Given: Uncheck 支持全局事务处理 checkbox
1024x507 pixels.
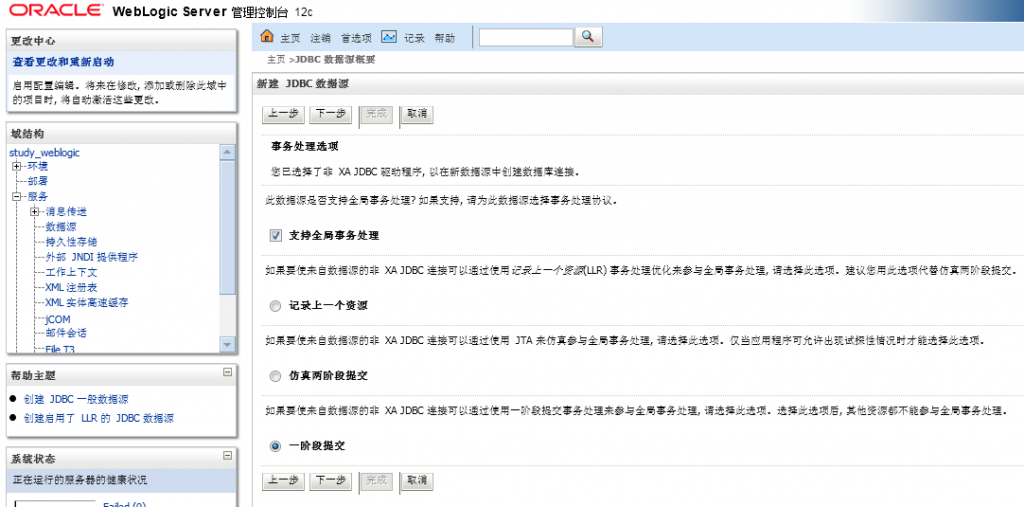Looking at the screenshot, I should point(275,235).
